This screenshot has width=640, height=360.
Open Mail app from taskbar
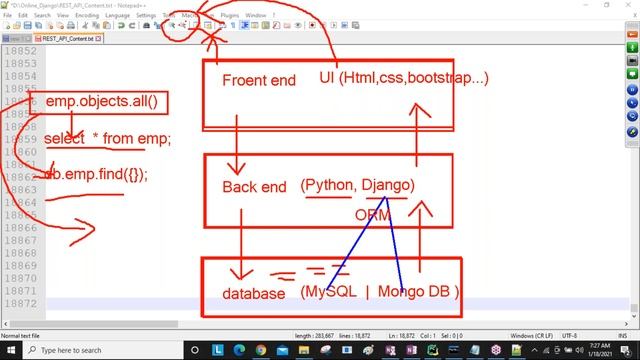(282, 350)
